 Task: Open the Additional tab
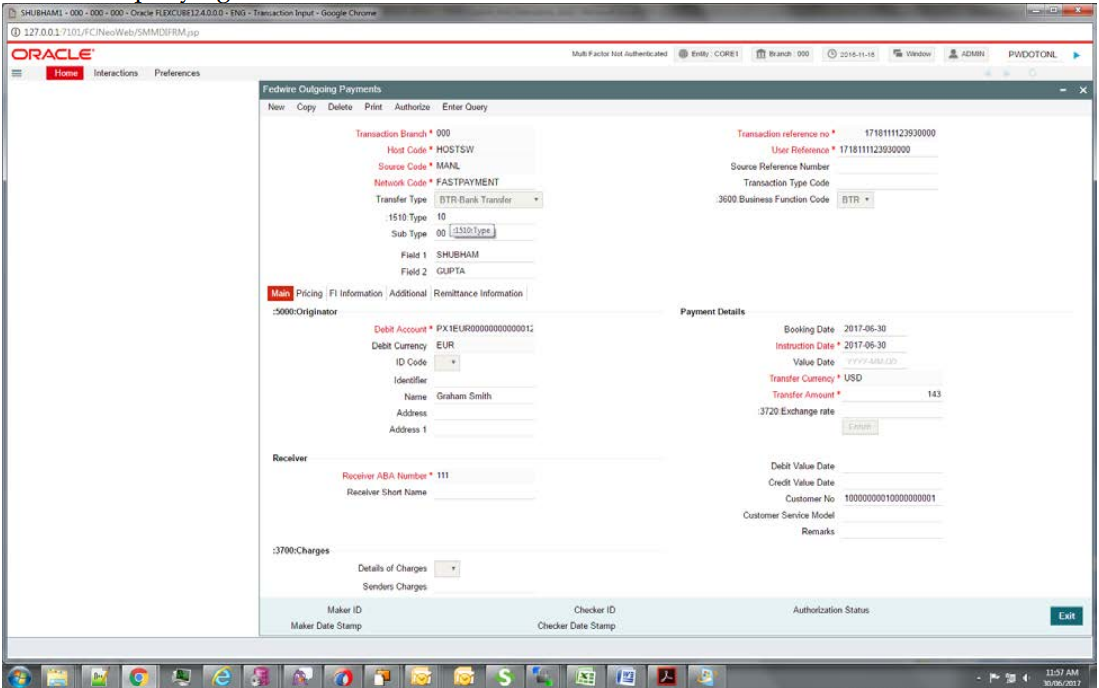coord(408,294)
